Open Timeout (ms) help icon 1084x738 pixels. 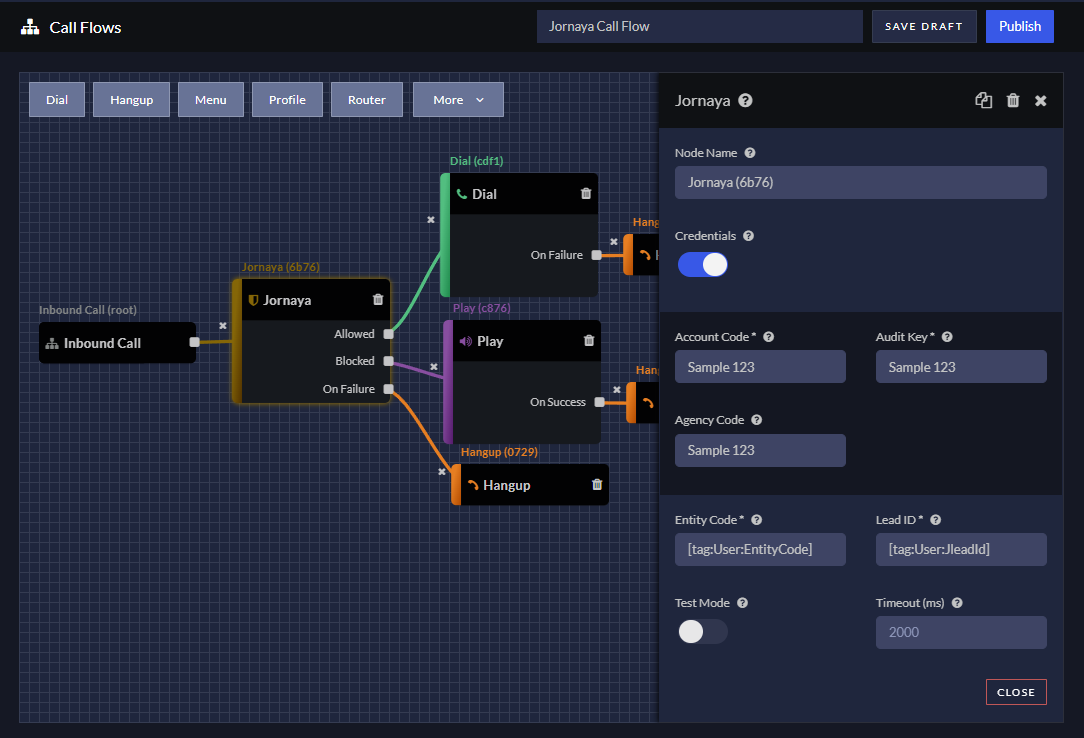(x=957, y=603)
